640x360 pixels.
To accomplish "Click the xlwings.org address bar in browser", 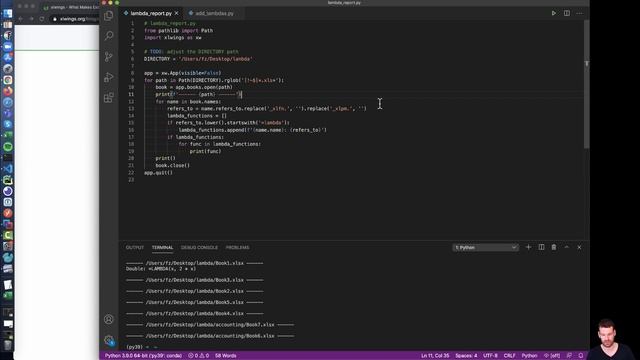I will [x=74, y=19].
